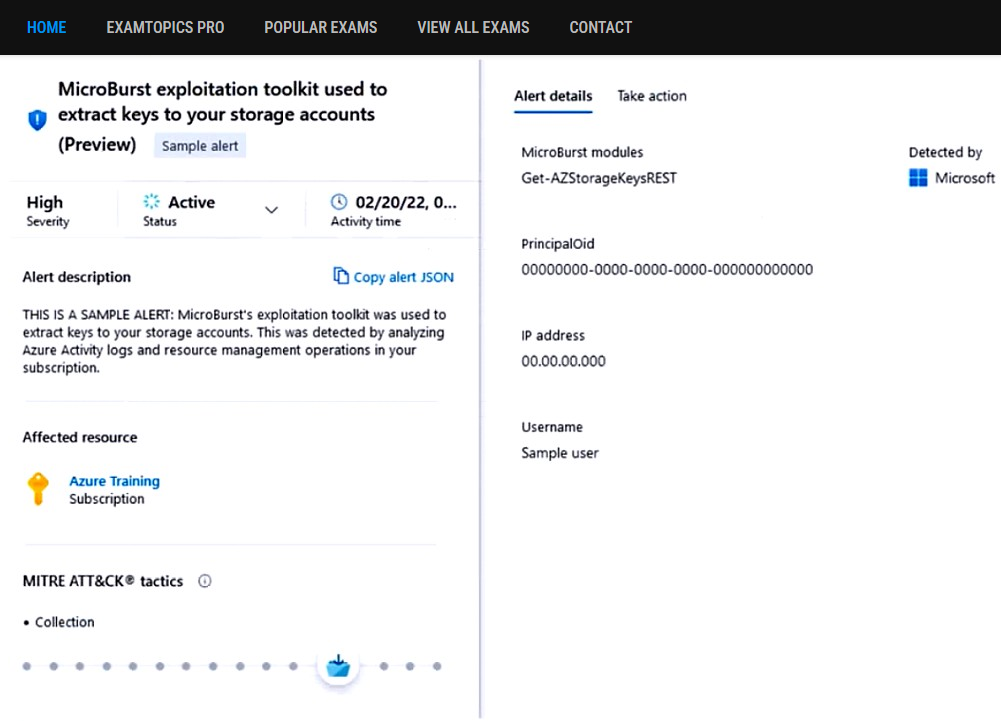Image resolution: width=1001 pixels, height=722 pixels.
Task: Click the 02/20/22 activity time value
Action: (x=406, y=202)
